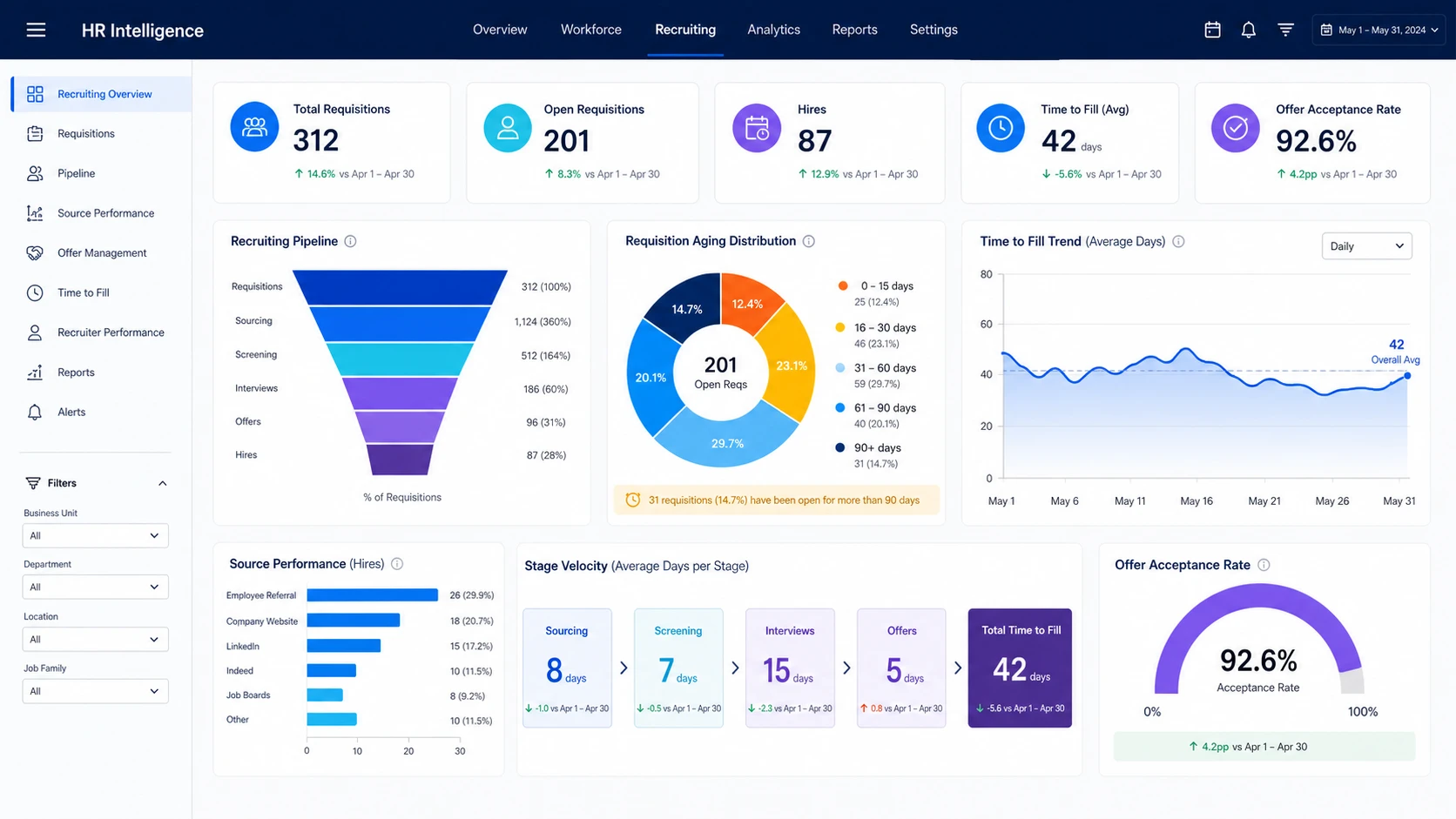Click info icon beside Requisition Aging Distribution

point(808,241)
